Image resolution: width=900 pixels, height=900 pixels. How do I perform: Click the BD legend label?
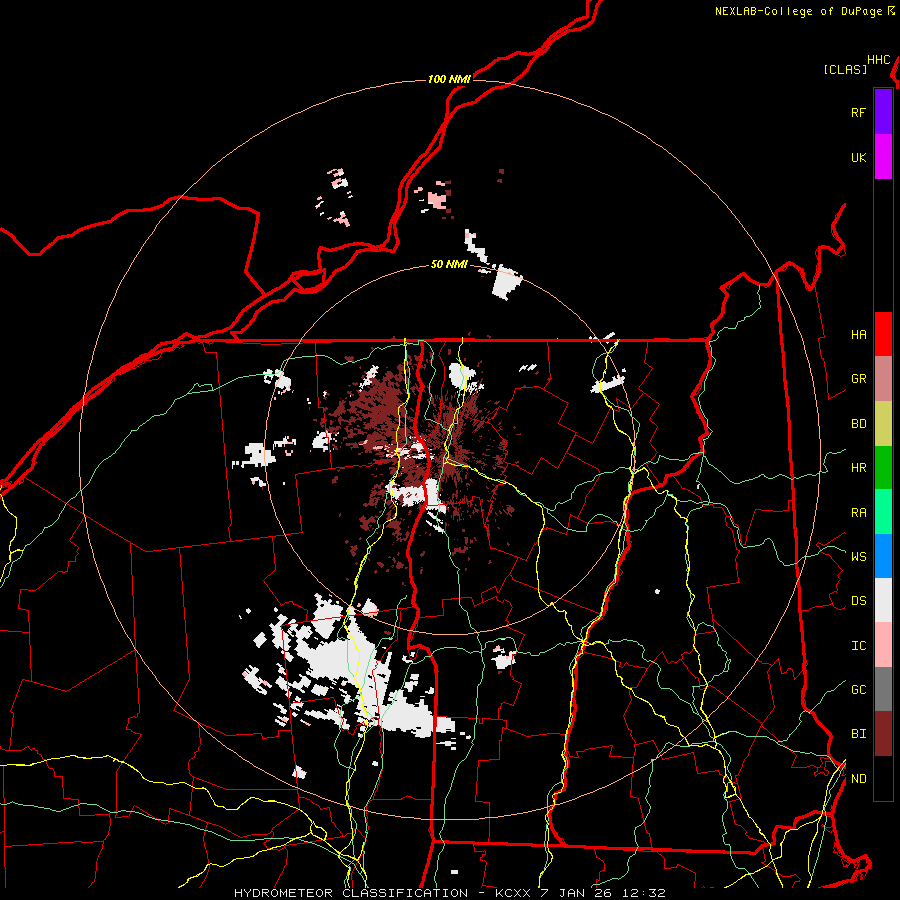(858, 424)
